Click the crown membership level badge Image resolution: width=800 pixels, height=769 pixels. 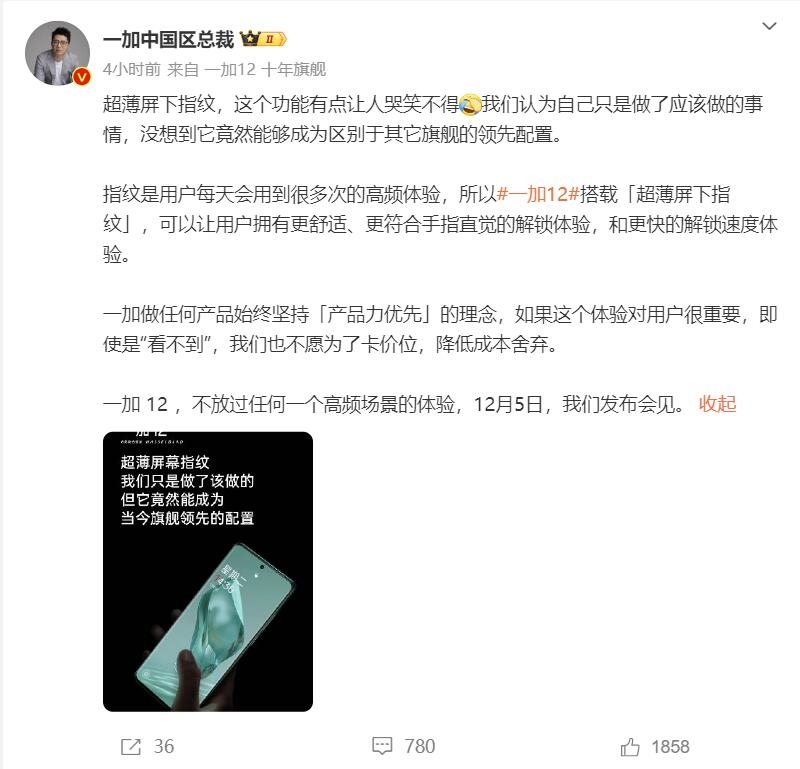263,39
